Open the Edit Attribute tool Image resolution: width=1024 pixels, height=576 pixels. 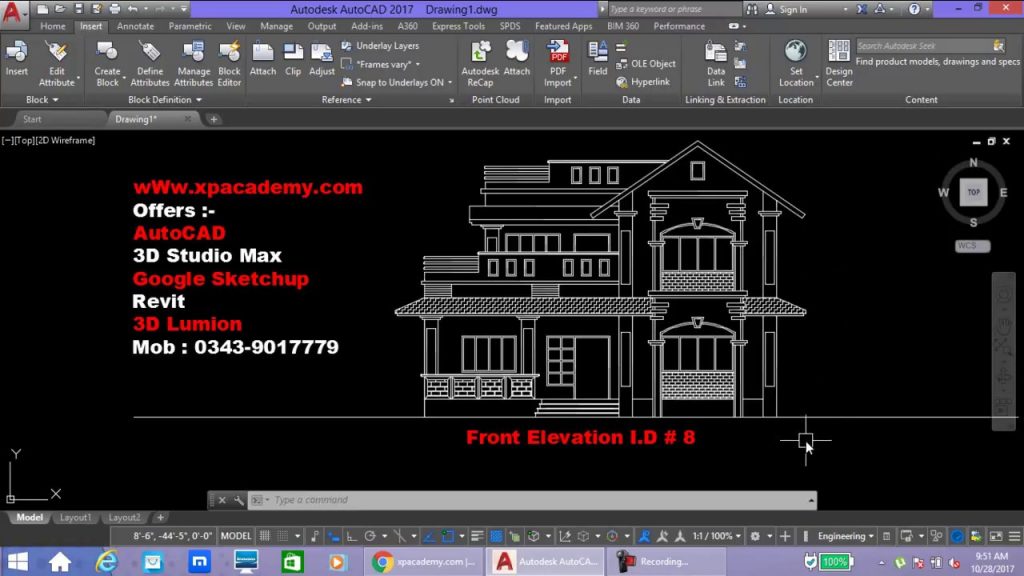pos(57,64)
